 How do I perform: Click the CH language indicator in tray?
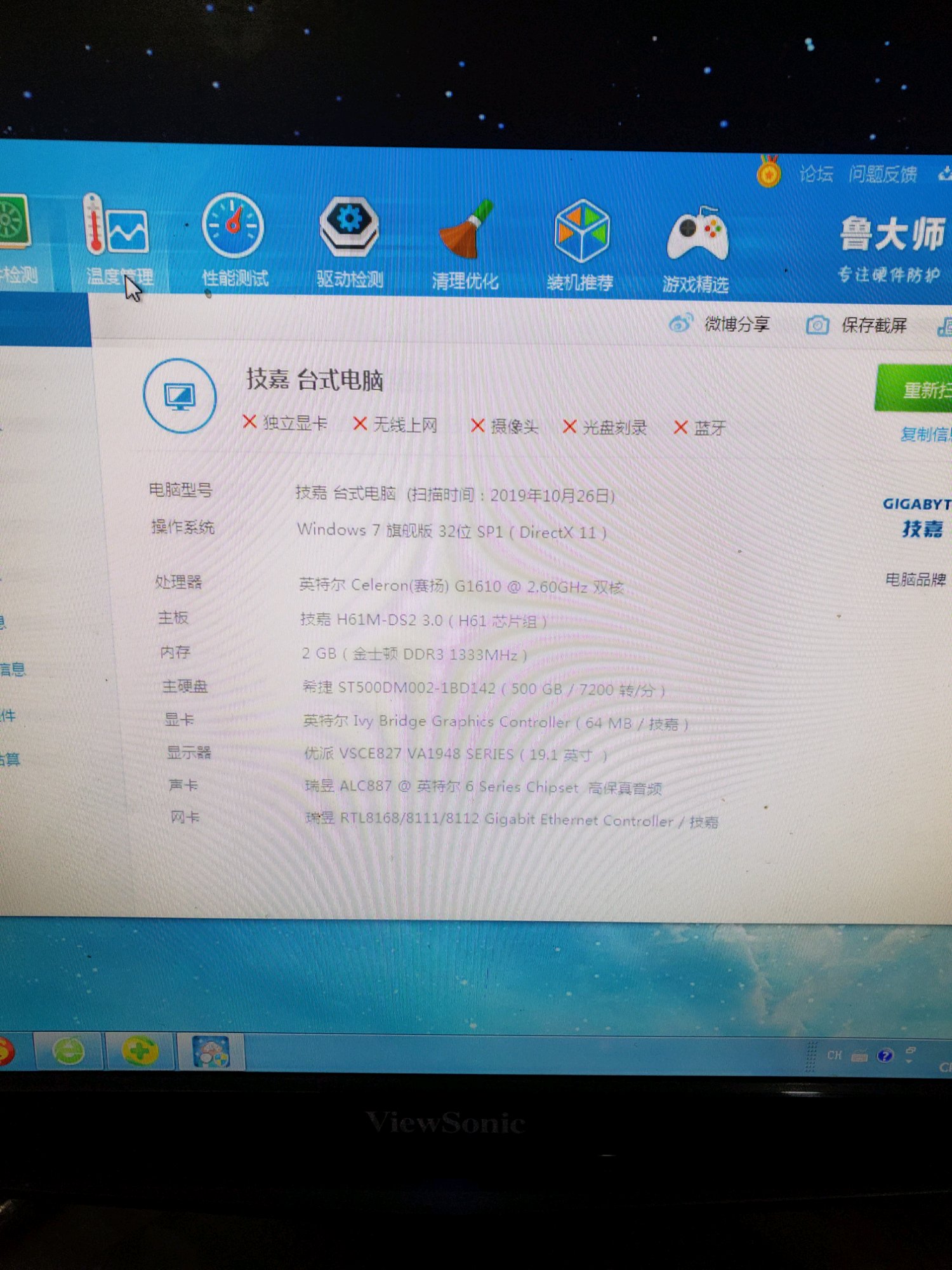tap(834, 1055)
